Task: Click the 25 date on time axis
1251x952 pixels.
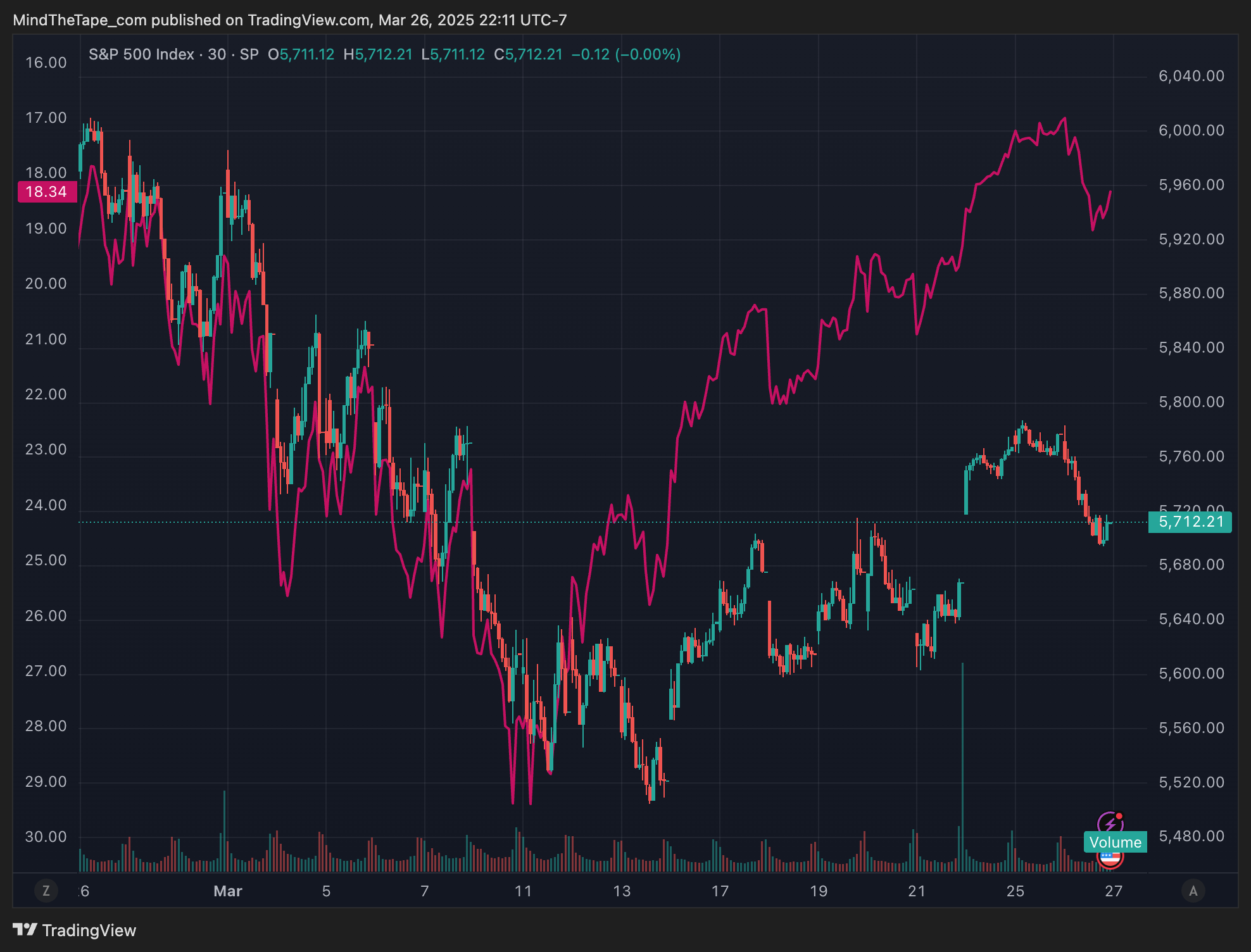Action: (x=1015, y=891)
